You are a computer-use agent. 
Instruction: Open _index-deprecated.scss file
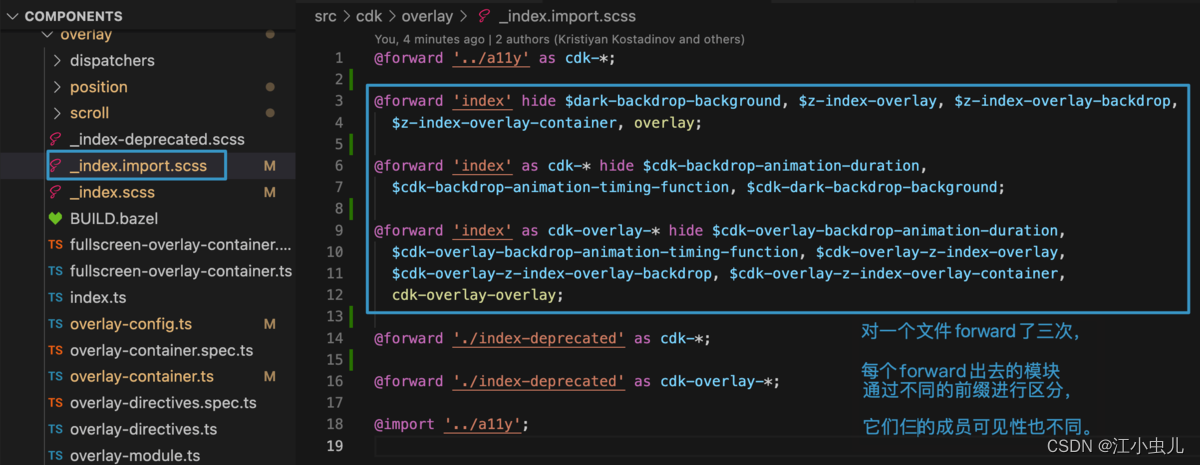coord(157,139)
